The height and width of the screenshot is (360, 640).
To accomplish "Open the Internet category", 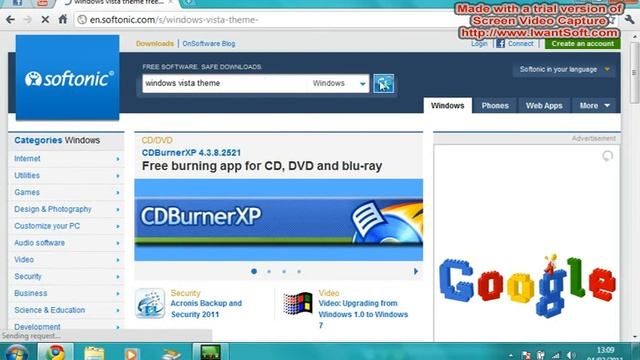I will [27, 159].
